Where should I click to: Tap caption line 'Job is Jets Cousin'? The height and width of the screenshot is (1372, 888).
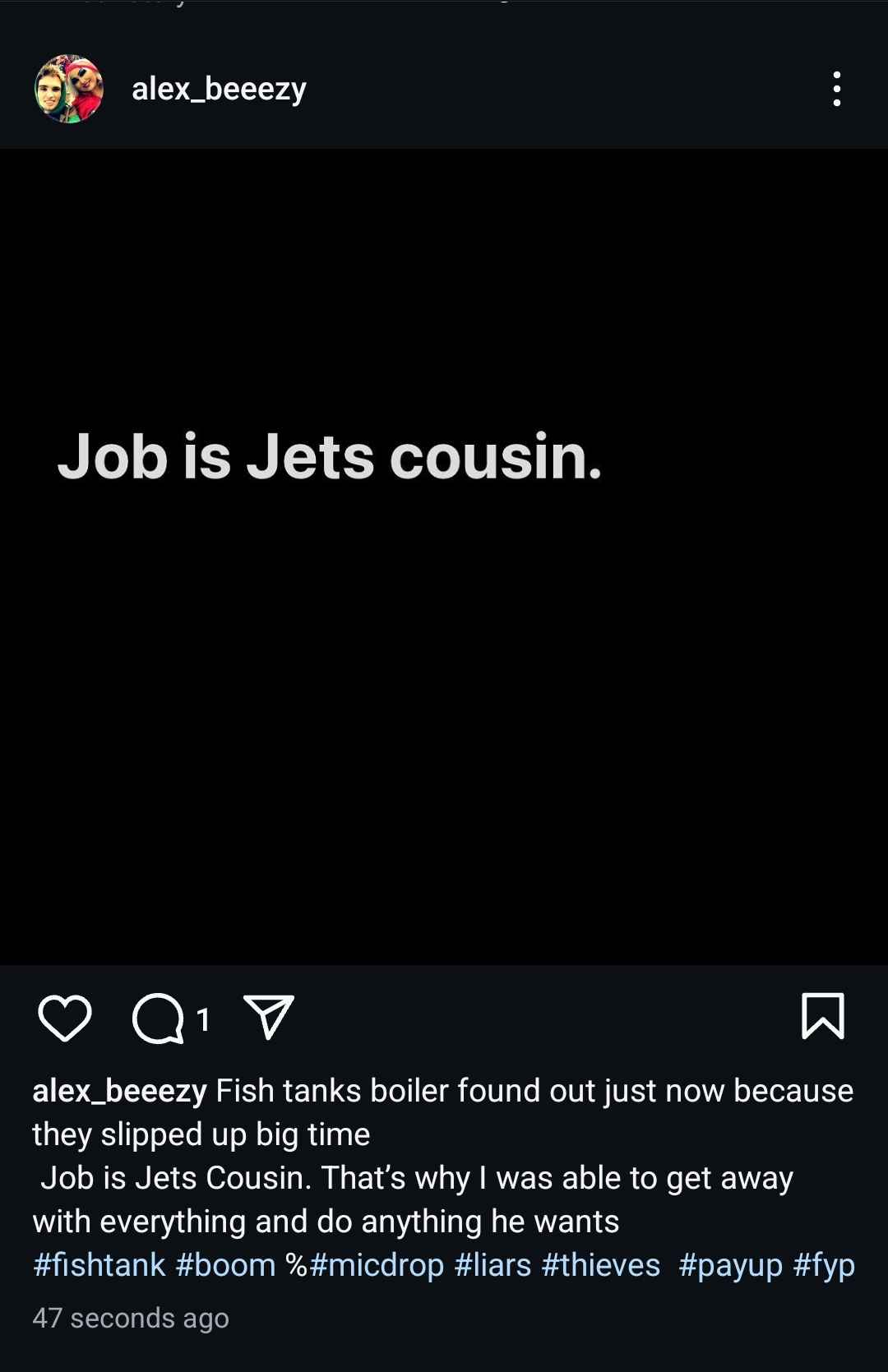(x=175, y=1178)
